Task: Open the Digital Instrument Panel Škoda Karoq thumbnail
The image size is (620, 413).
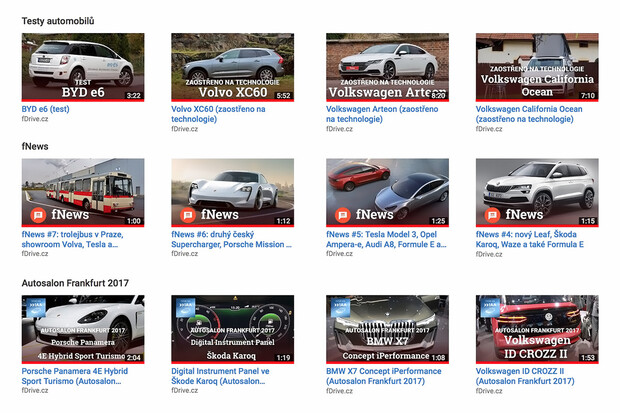Action: point(232,329)
